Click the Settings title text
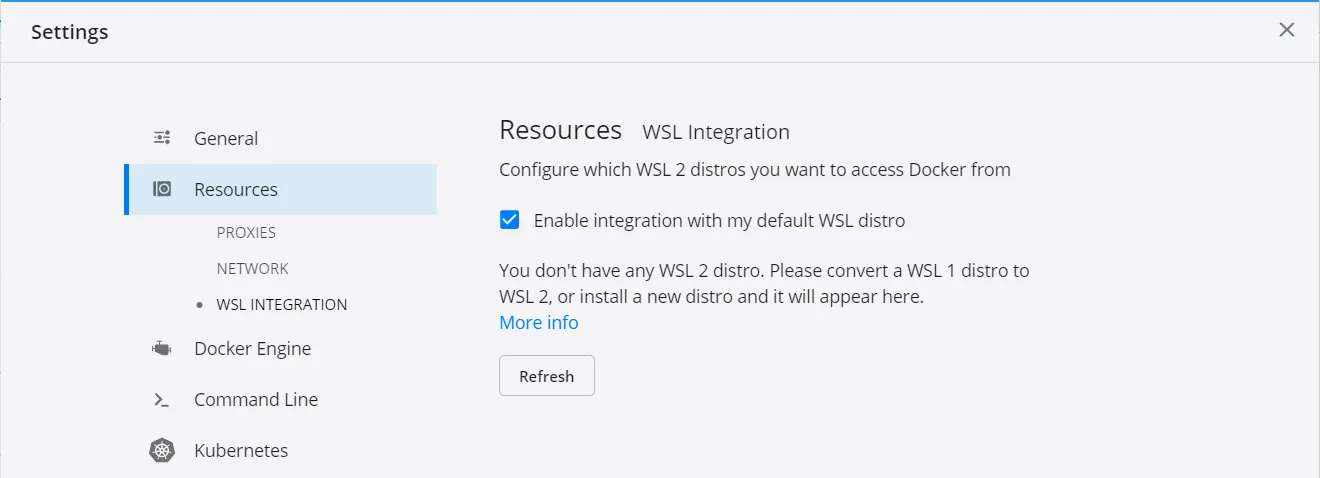Viewport: 1320px width, 478px height. pyautogui.click(x=70, y=32)
